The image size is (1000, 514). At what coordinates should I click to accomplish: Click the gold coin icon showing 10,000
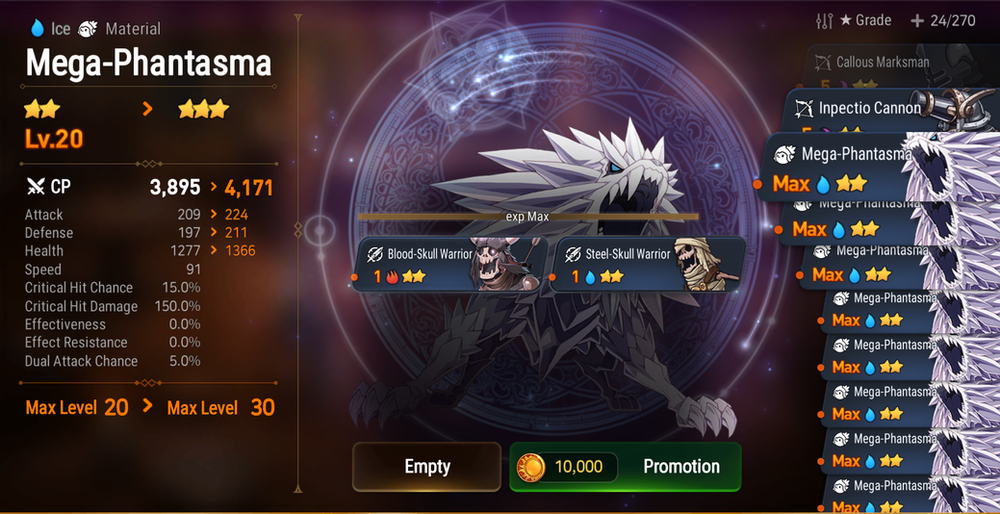531,467
